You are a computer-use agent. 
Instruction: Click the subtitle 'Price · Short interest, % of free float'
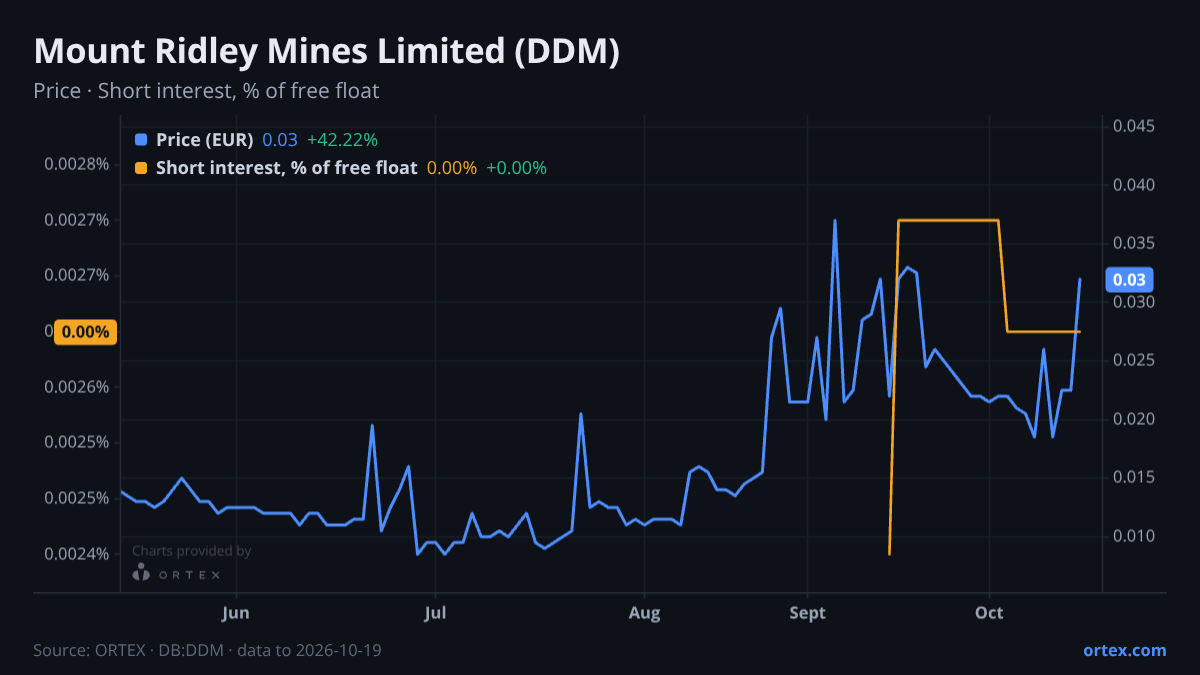tap(206, 91)
